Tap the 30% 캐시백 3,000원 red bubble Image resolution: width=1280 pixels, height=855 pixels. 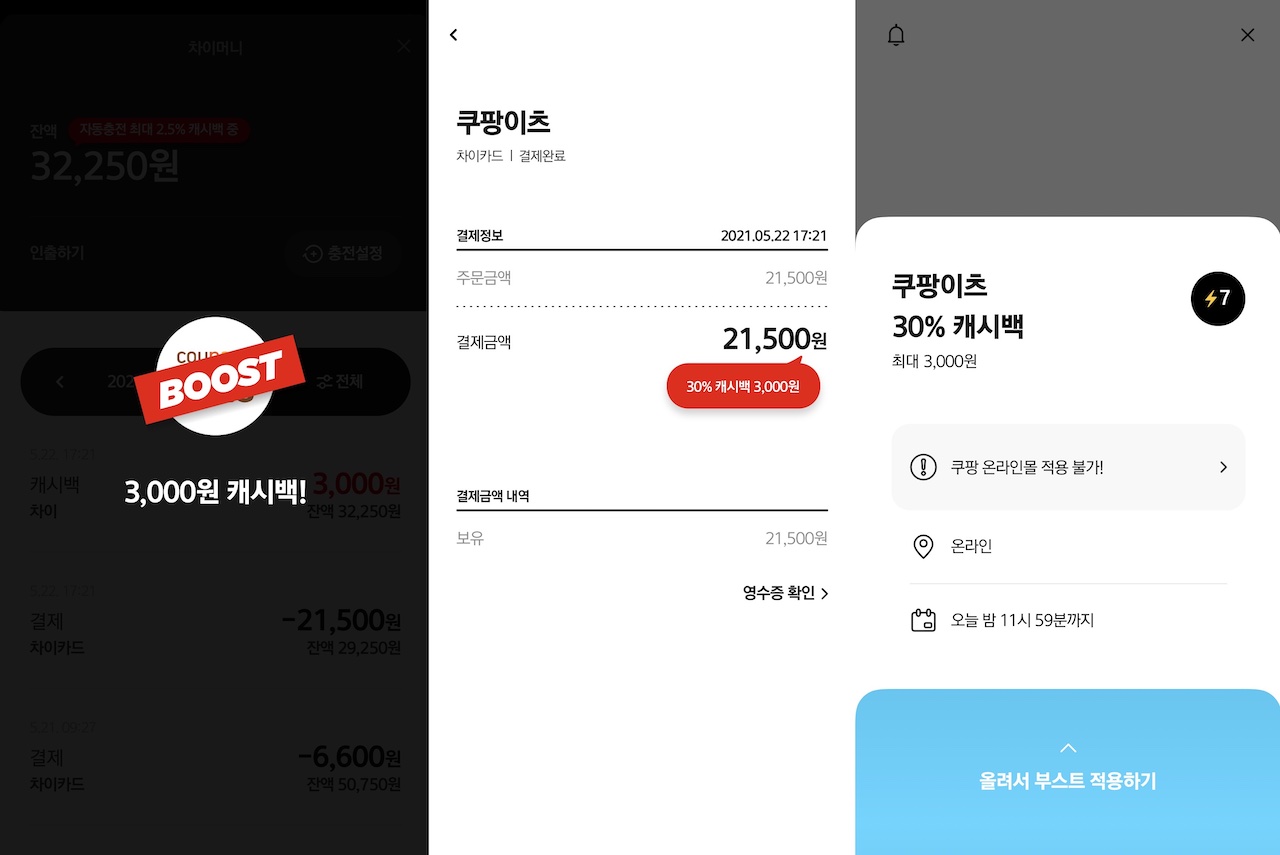pos(743,386)
